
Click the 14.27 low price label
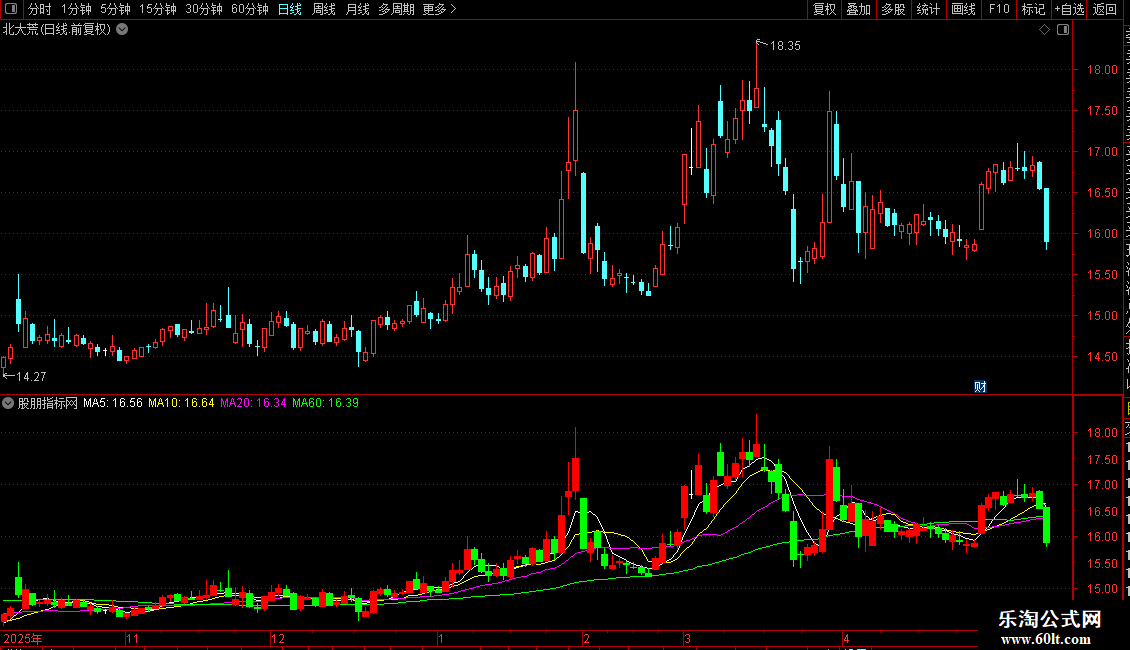point(31,377)
